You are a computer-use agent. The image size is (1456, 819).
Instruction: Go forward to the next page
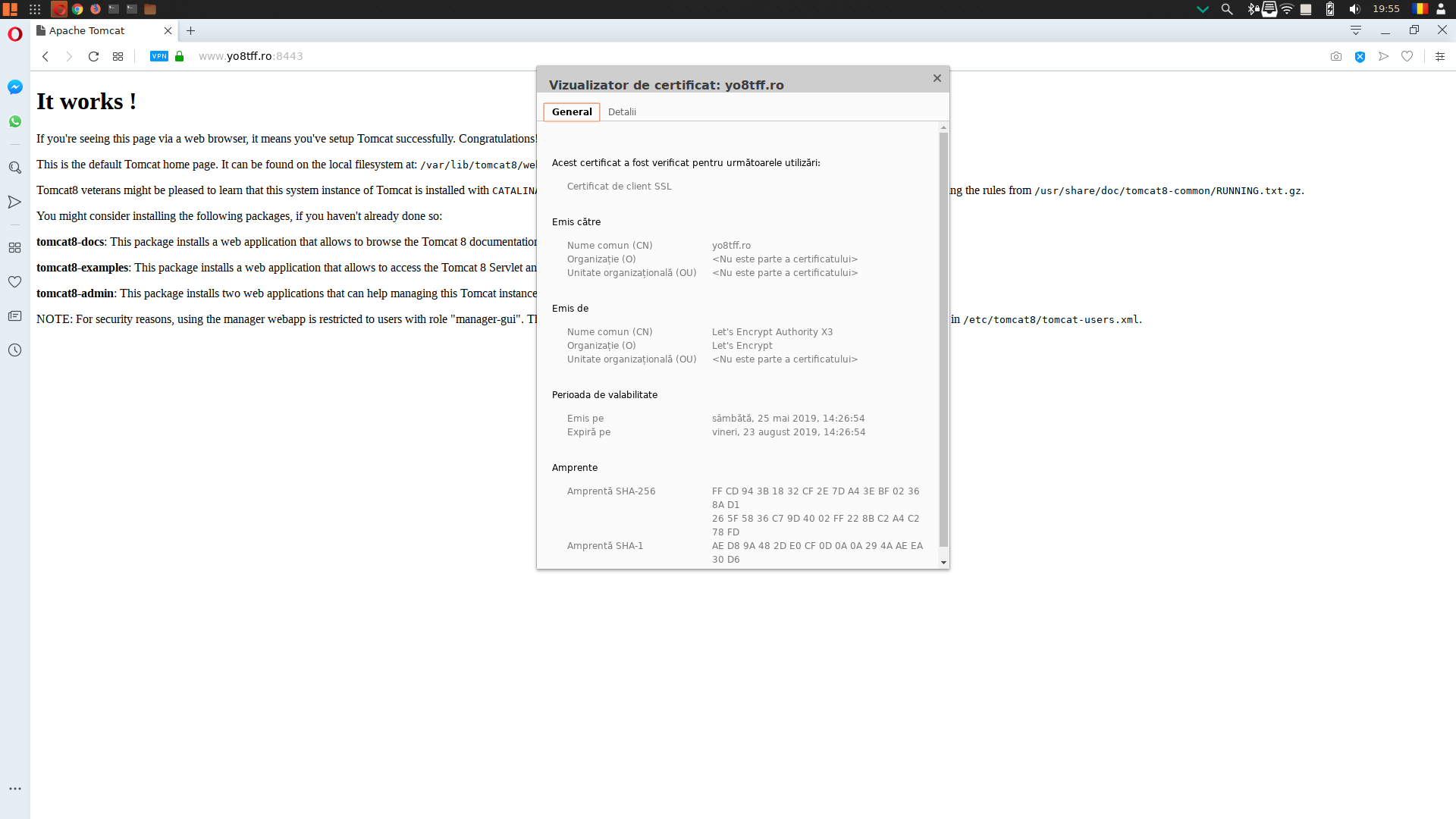(x=69, y=56)
